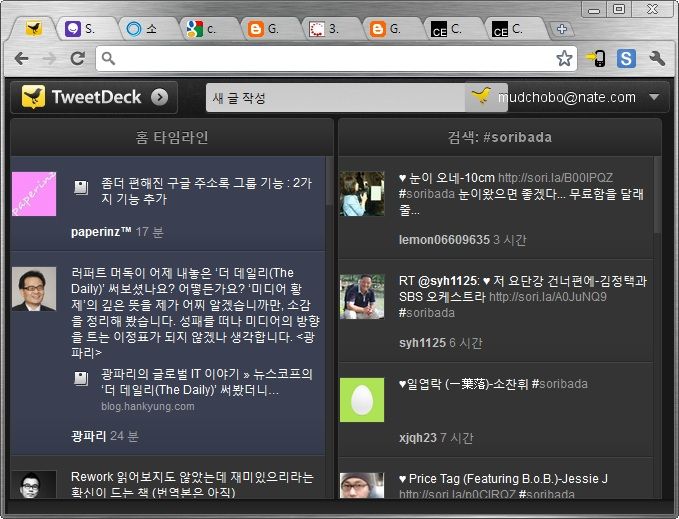Viewport: 679px width, 519px height.
Task: Click the 홈 타임라인 column header
Action: (x=172, y=137)
